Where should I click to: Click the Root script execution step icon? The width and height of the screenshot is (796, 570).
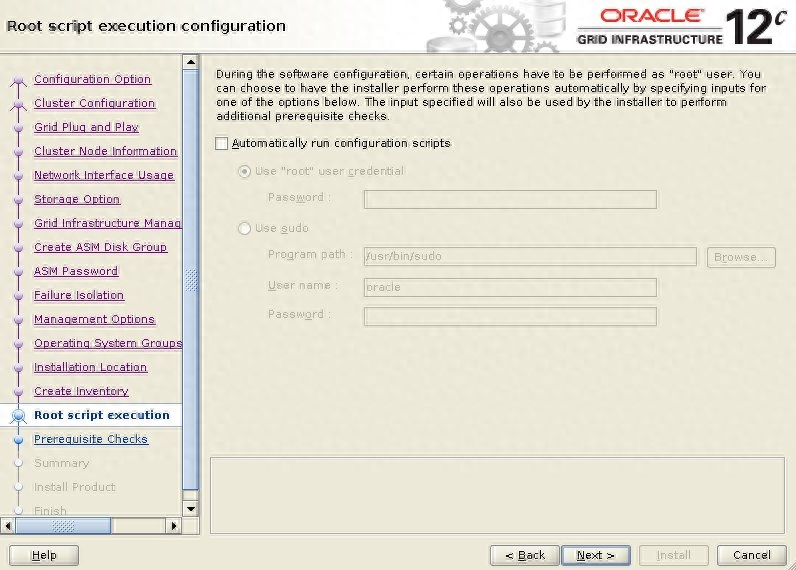[x=17, y=416]
